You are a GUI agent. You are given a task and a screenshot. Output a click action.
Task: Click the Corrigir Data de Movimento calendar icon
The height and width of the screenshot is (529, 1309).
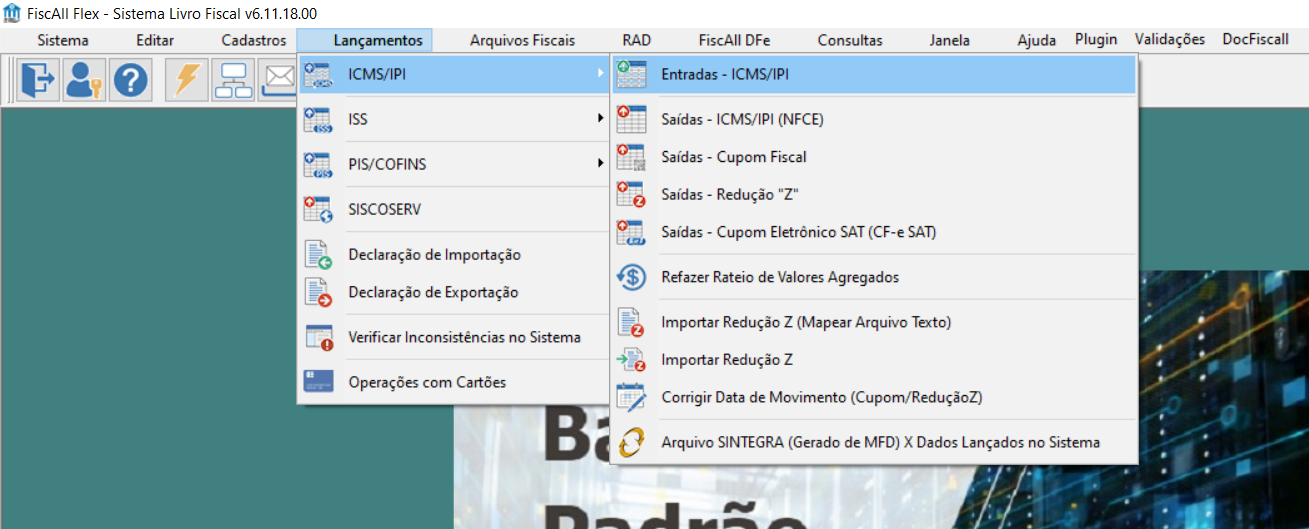tap(632, 397)
